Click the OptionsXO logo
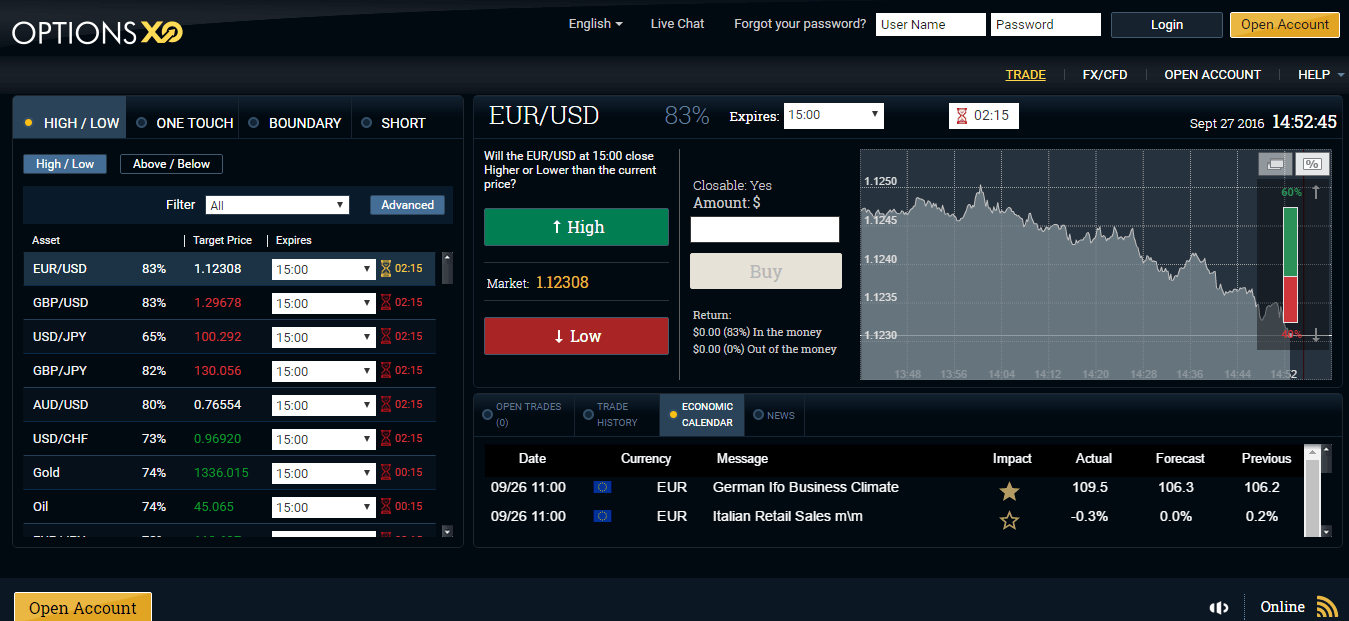 (95, 31)
